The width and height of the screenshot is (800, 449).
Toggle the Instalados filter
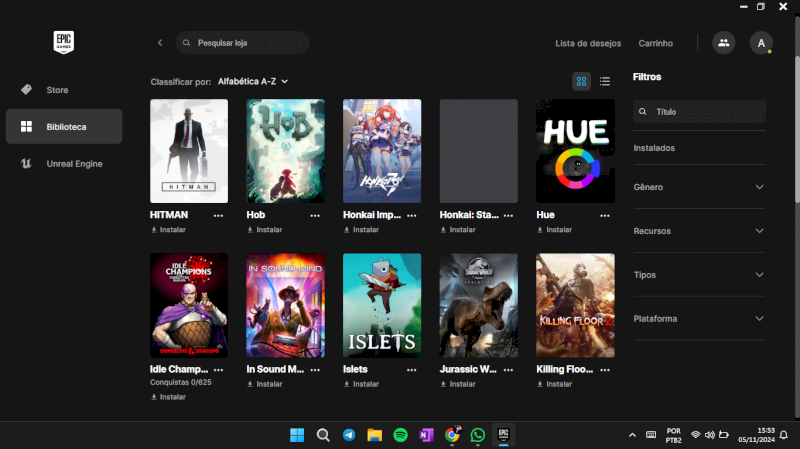tap(654, 148)
